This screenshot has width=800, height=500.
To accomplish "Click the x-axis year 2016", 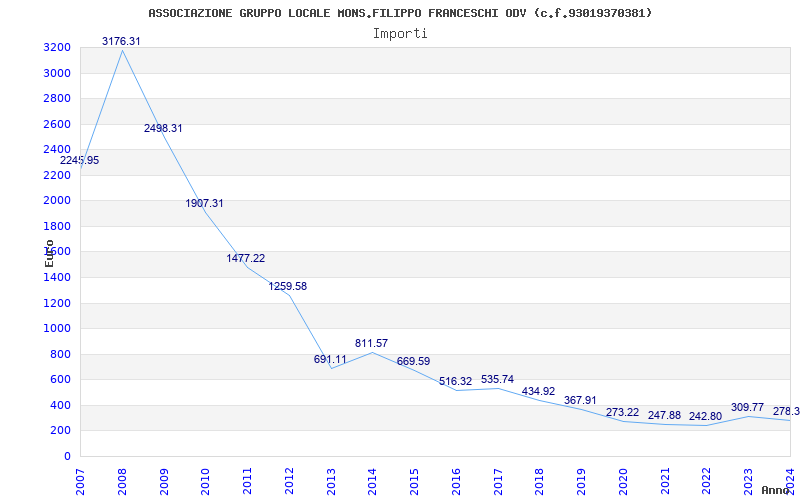I will tap(456, 481).
